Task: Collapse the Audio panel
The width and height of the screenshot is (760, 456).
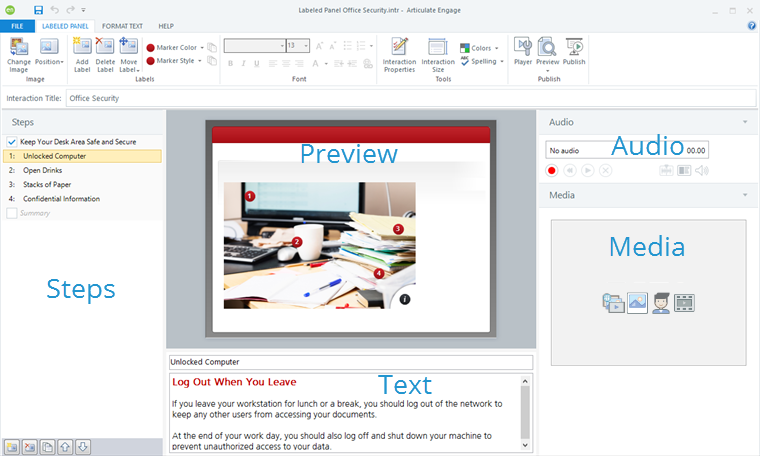Action: [x=744, y=122]
